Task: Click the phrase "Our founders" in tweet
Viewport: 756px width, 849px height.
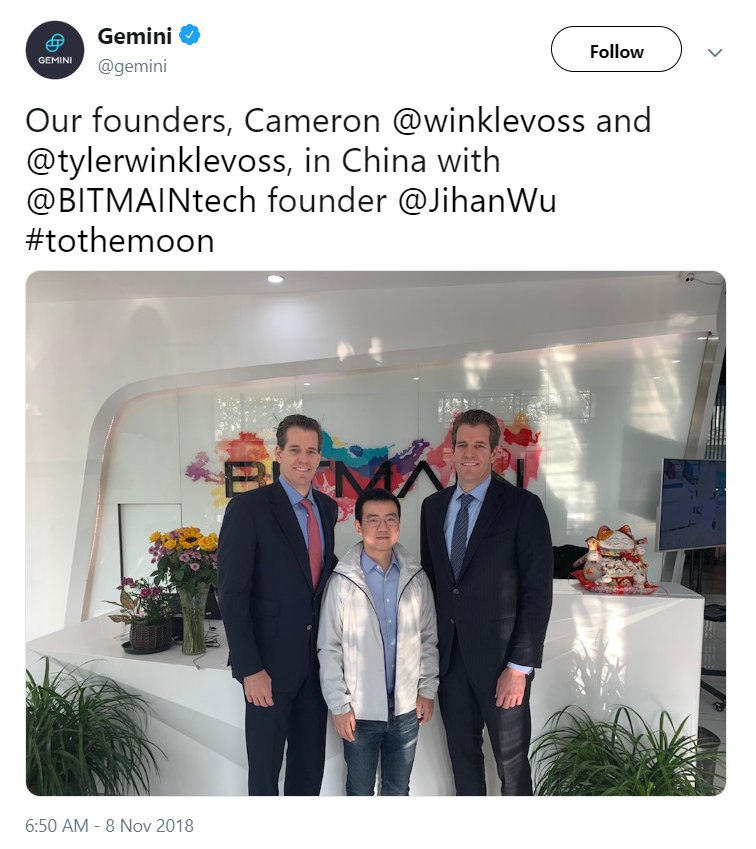Action: click(x=128, y=121)
